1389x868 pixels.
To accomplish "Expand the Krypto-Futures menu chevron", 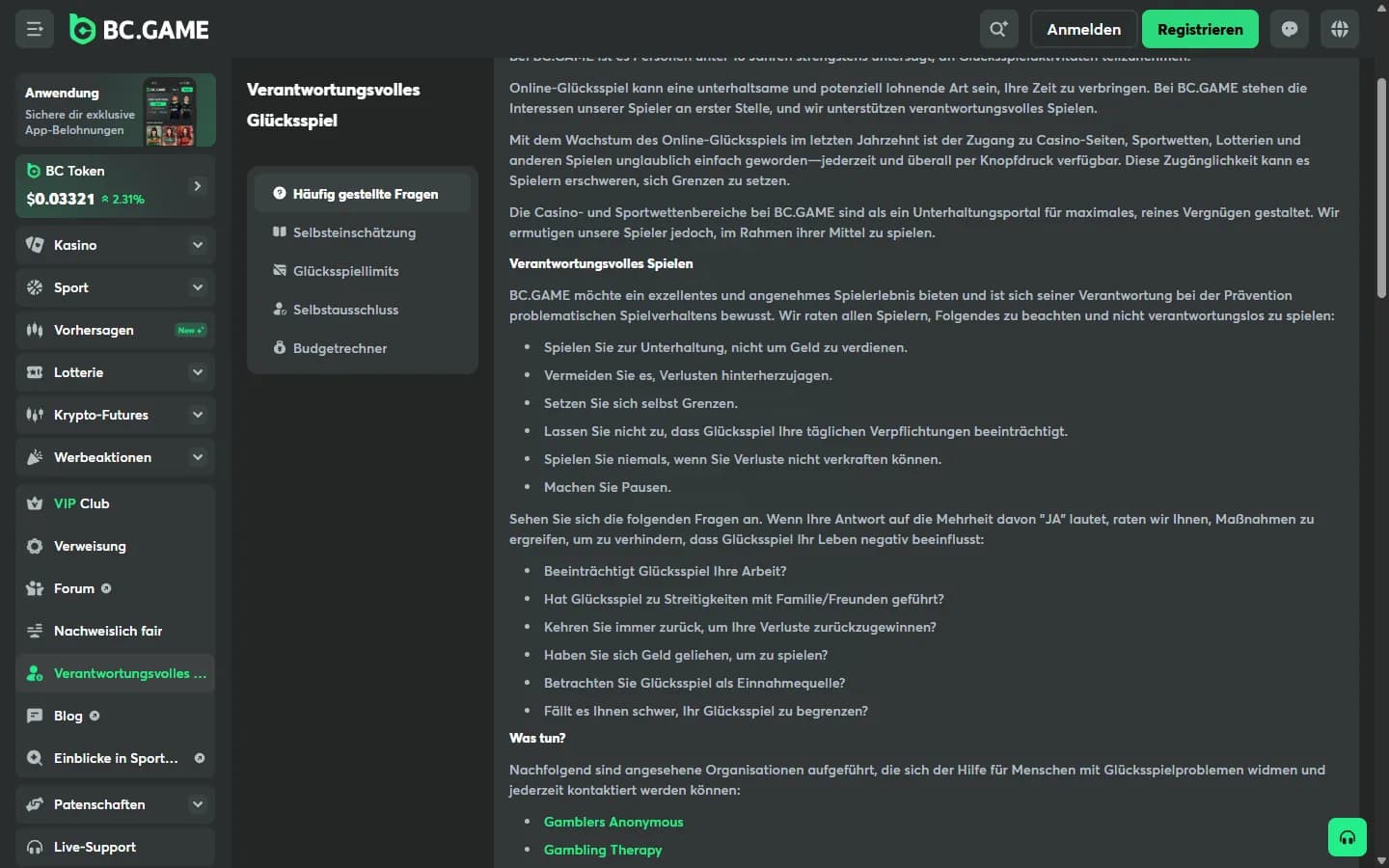I will coord(198,415).
